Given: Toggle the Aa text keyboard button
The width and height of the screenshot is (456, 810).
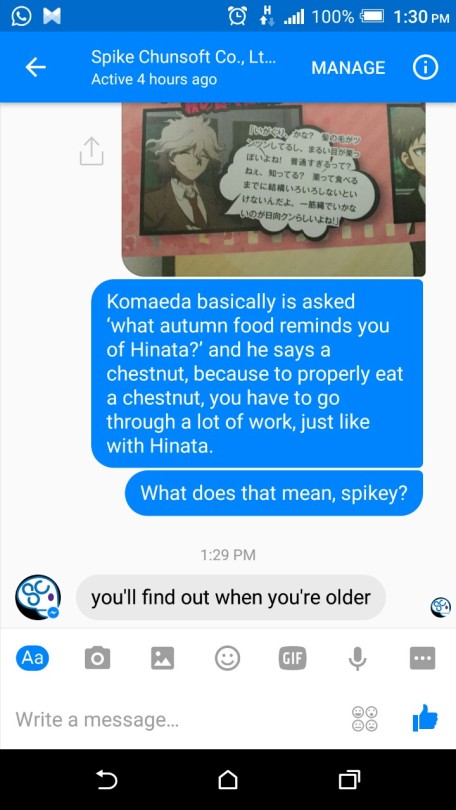Looking at the screenshot, I should point(33,658).
